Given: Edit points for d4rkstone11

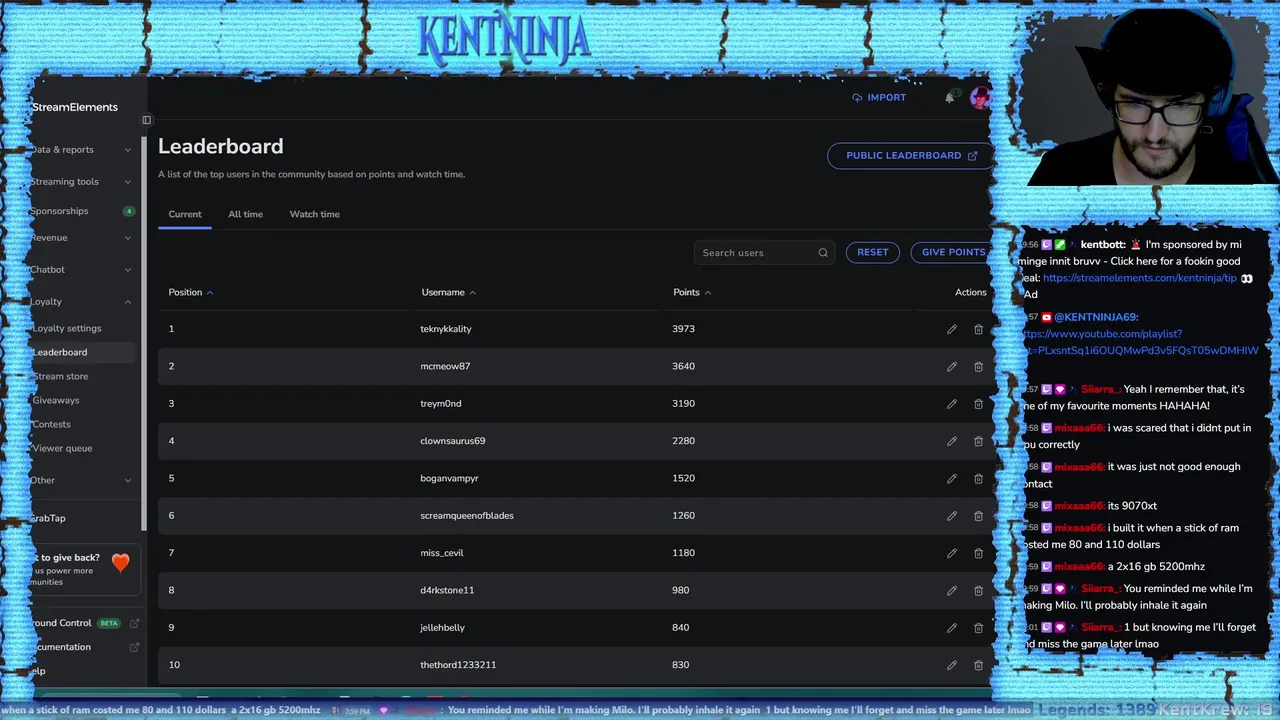Looking at the screenshot, I should [x=951, y=590].
